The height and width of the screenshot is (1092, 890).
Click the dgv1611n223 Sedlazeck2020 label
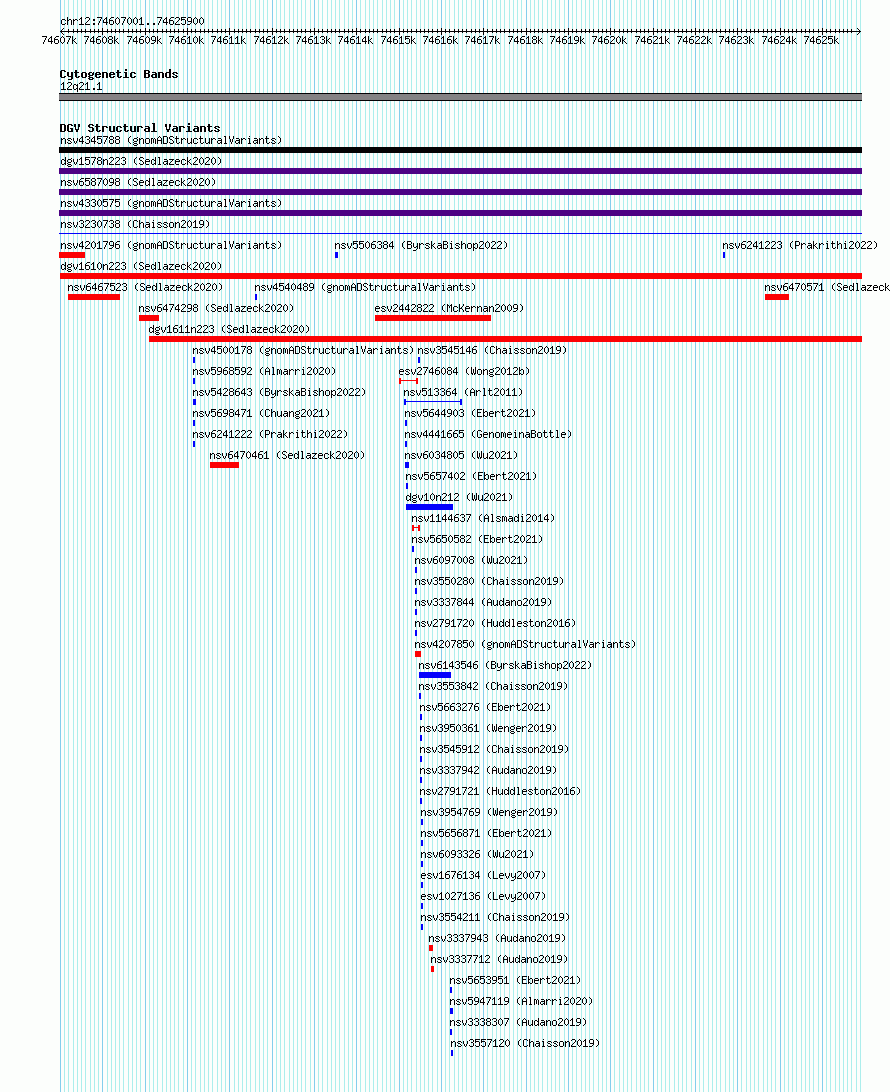pyautogui.click(x=230, y=329)
